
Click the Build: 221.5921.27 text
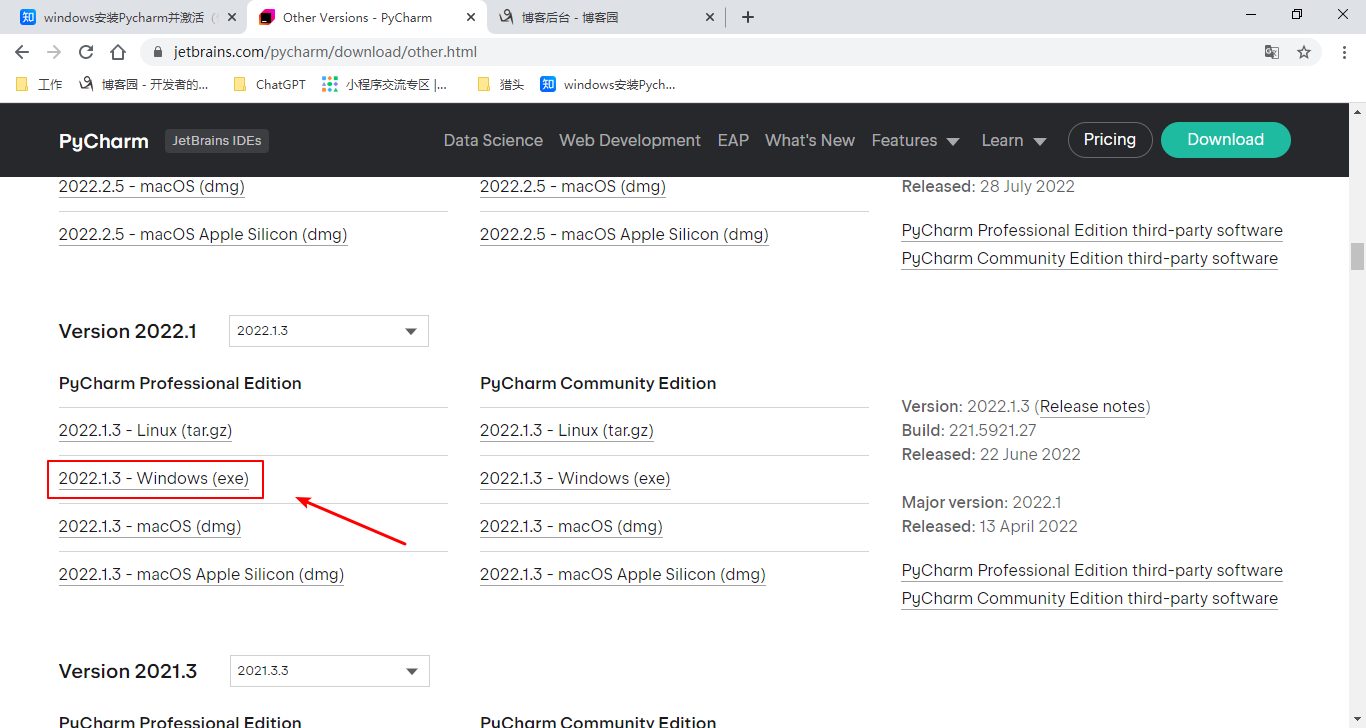point(969,430)
